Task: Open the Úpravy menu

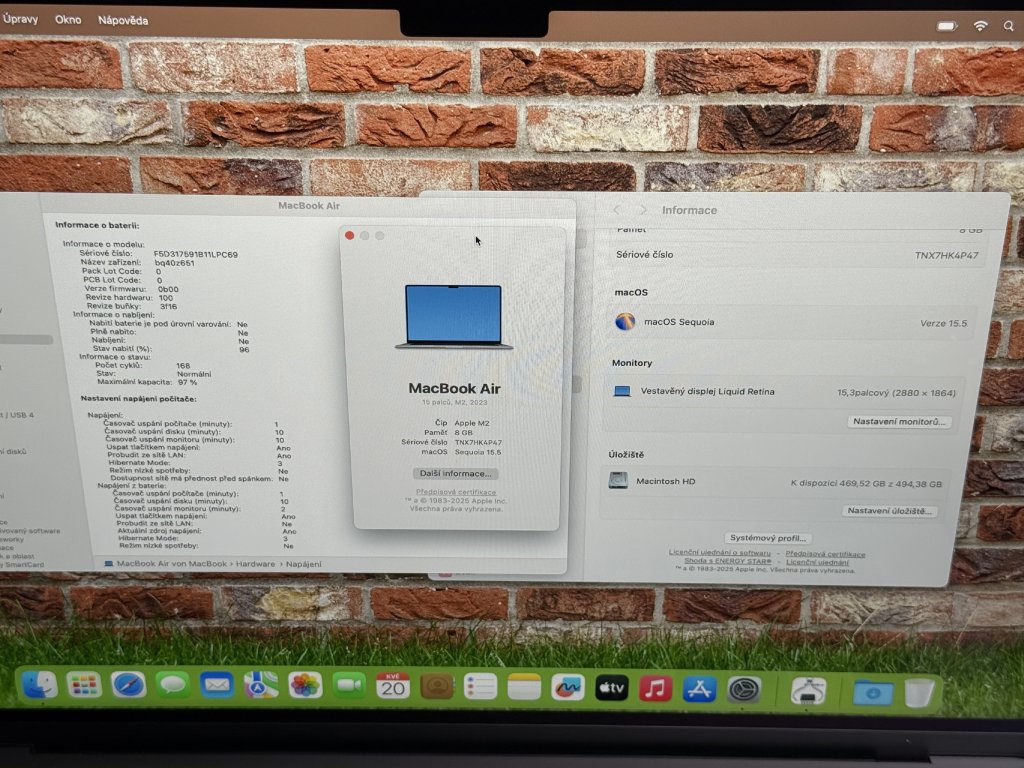Action: (20, 19)
